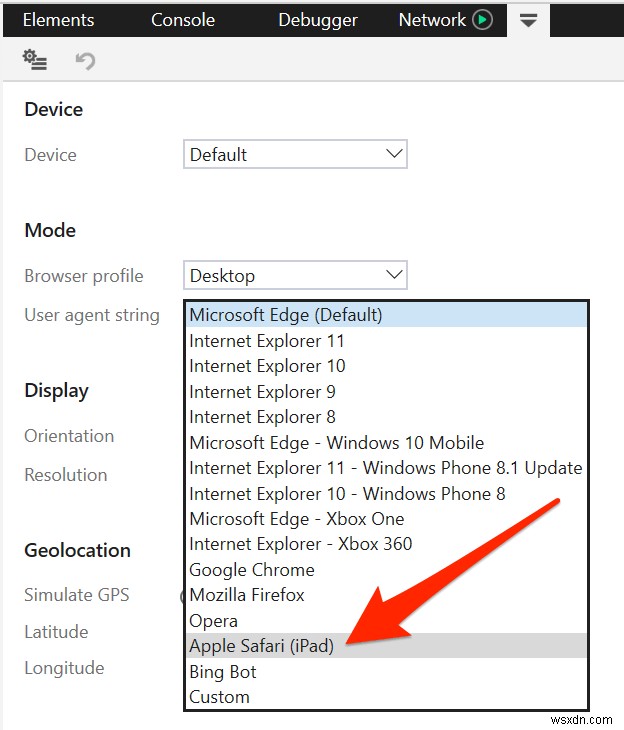Select Internet Explorer 10 - Windows Phone 8

point(387,493)
